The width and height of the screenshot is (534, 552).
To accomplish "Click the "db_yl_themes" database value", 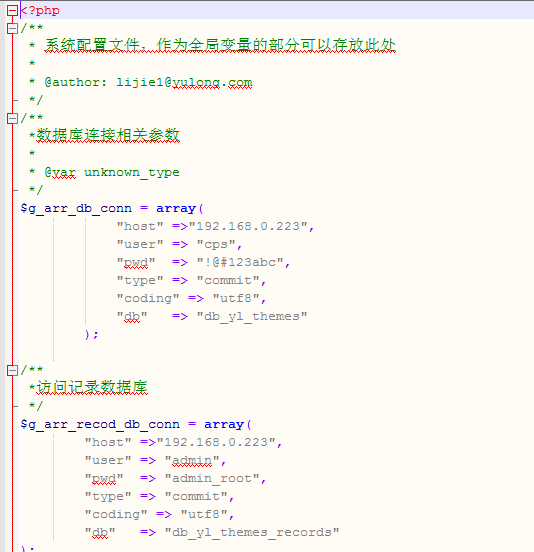I will [252, 316].
